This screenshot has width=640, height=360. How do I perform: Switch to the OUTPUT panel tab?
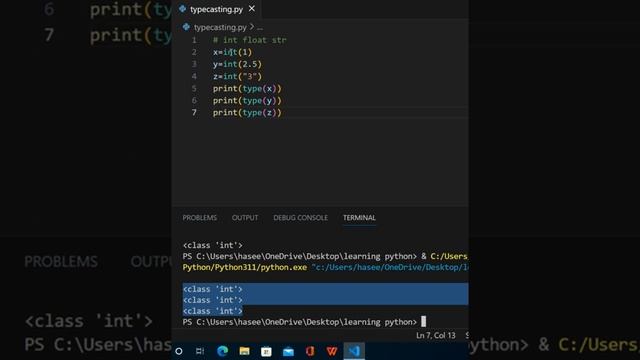tap(245, 218)
